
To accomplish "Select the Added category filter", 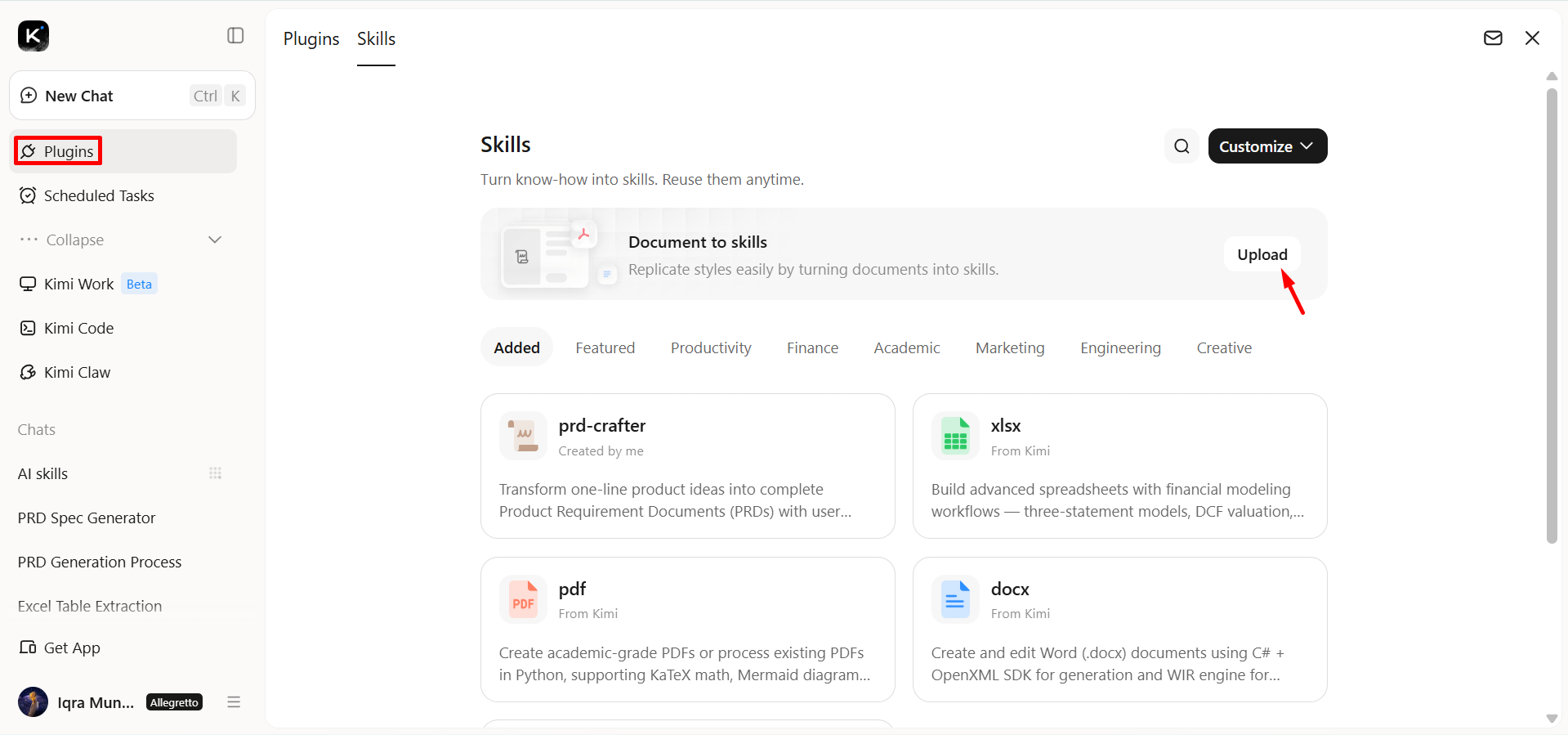I will click(x=516, y=347).
